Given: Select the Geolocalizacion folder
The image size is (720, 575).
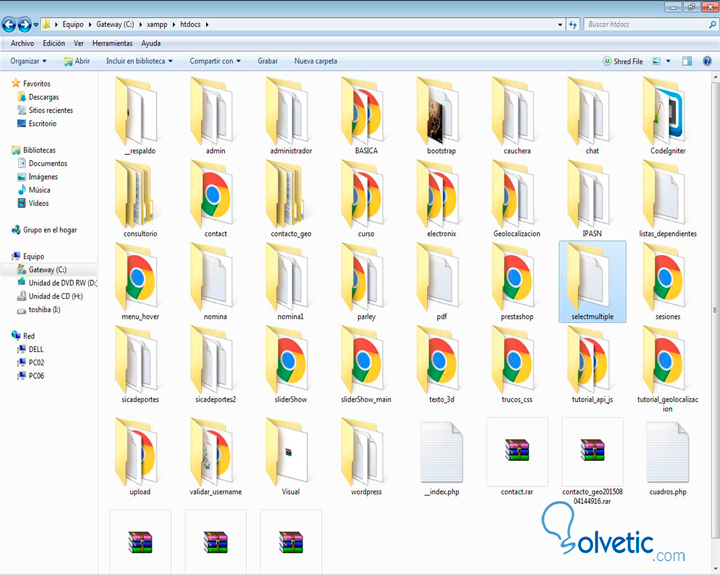Looking at the screenshot, I should point(517,199).
